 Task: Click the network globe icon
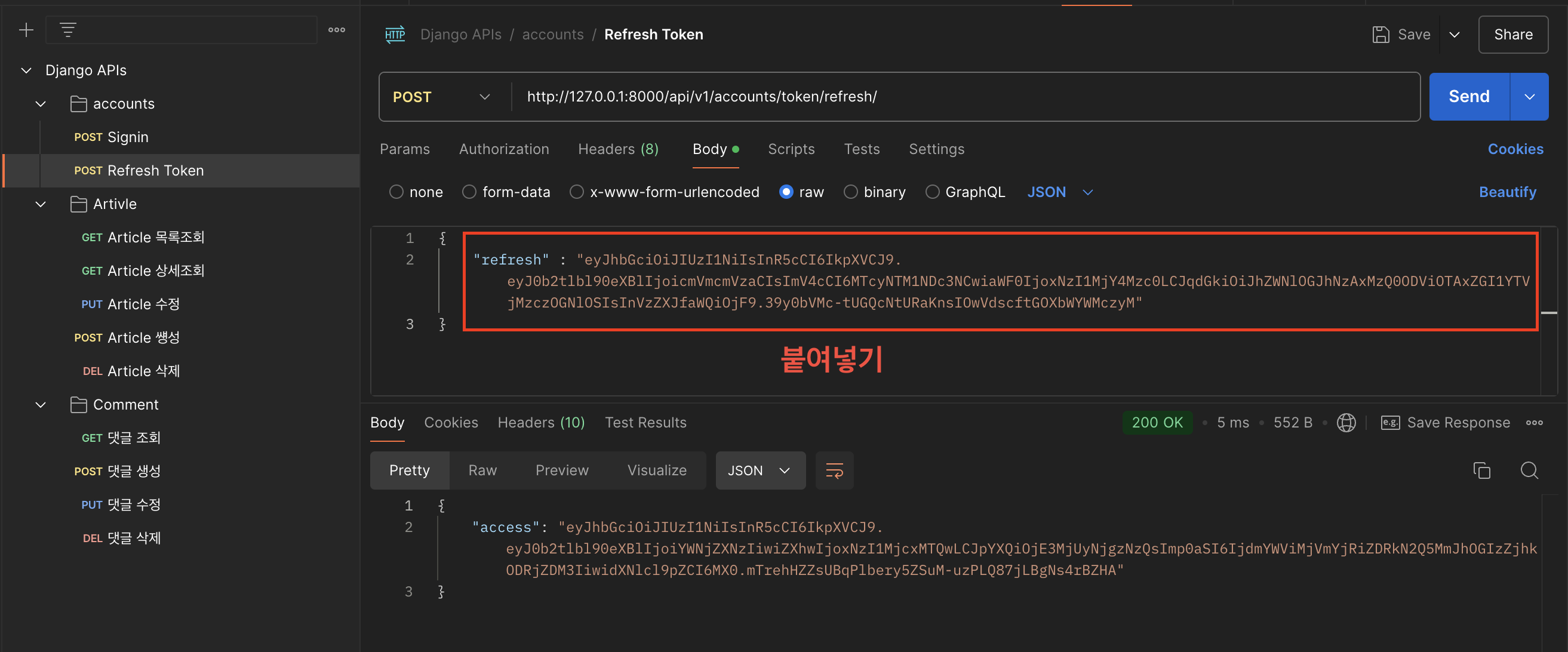[1346, 423]
